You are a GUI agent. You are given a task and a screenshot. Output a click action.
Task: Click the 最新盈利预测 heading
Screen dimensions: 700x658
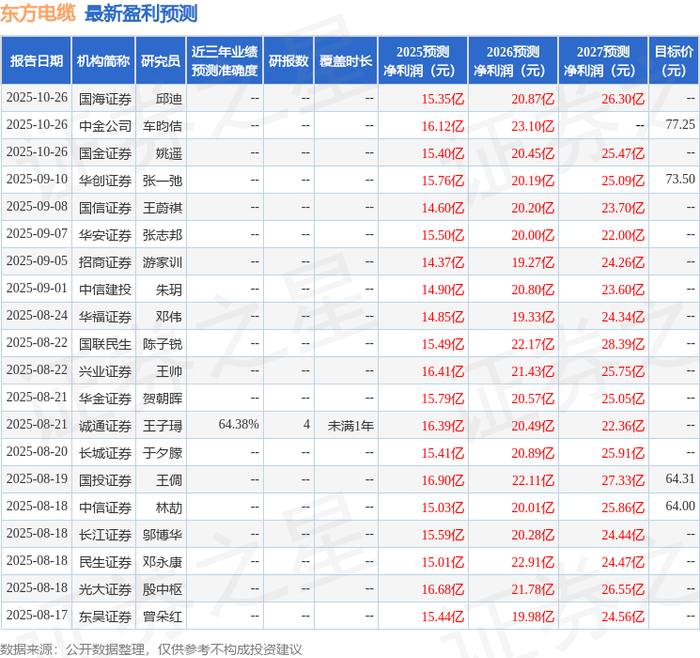coord(141,13)
